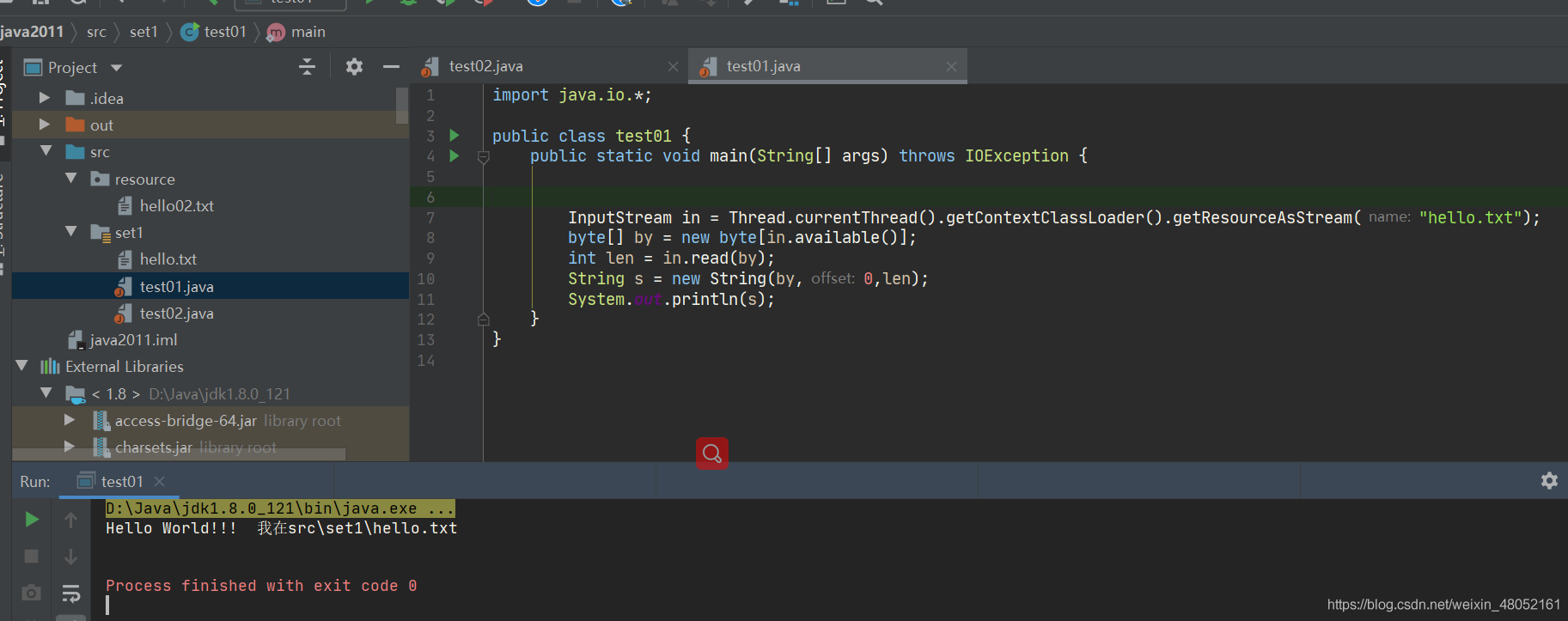Expand access-bridge-64.jar
Screen dimensions: 1568x621
[70, 420]
